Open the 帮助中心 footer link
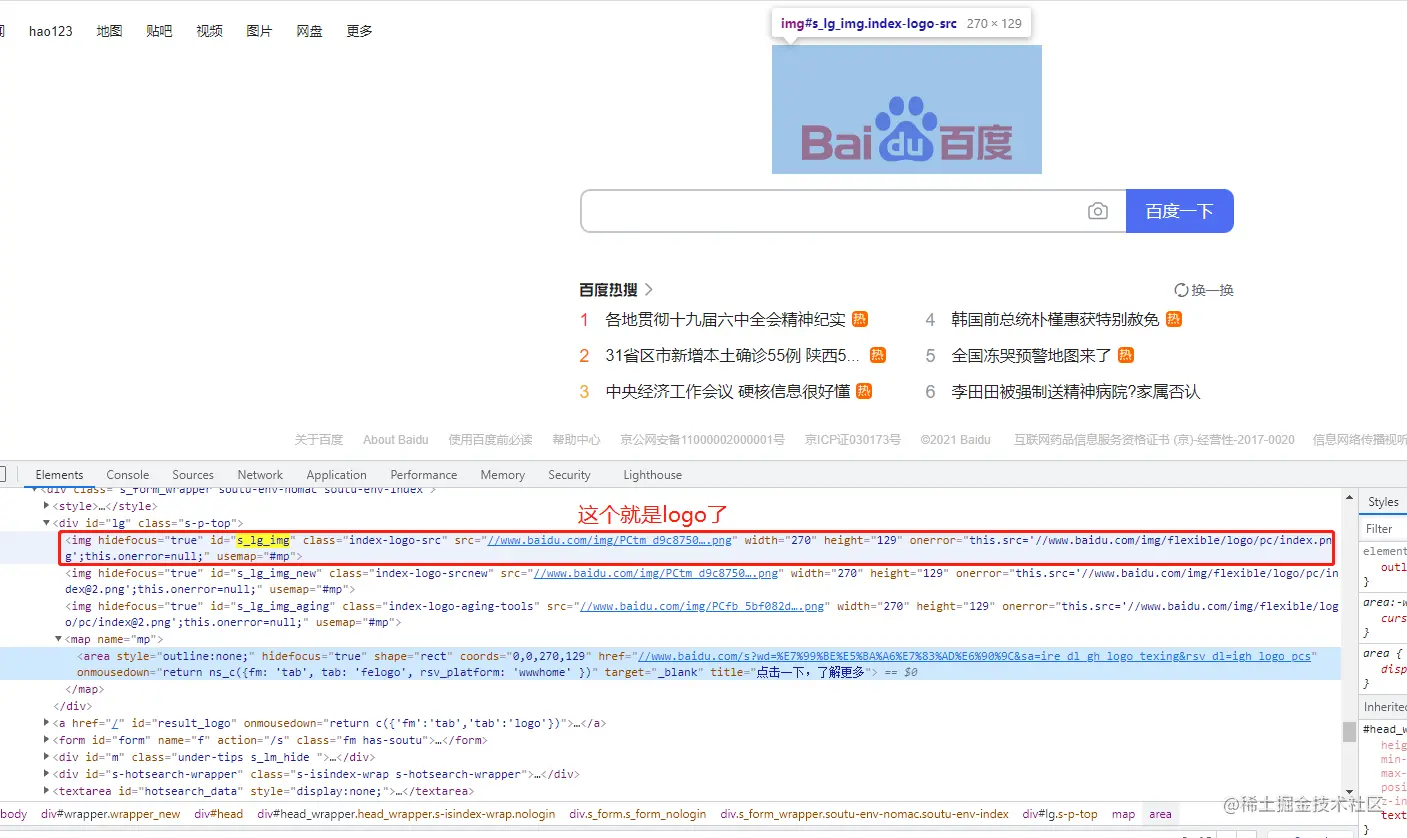The height and width of the screenshot is (838, 1407). coord(576,439)
